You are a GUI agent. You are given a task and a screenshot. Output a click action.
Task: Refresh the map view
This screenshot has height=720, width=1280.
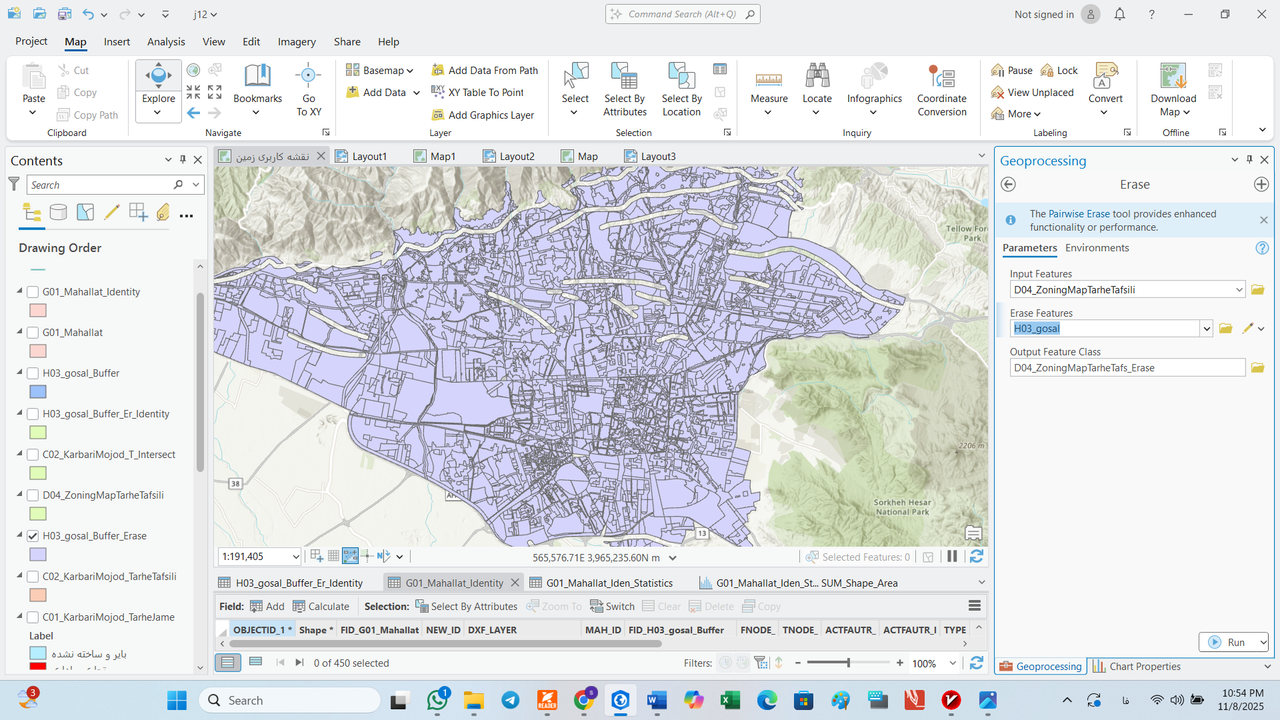click(x=977, y=557)
